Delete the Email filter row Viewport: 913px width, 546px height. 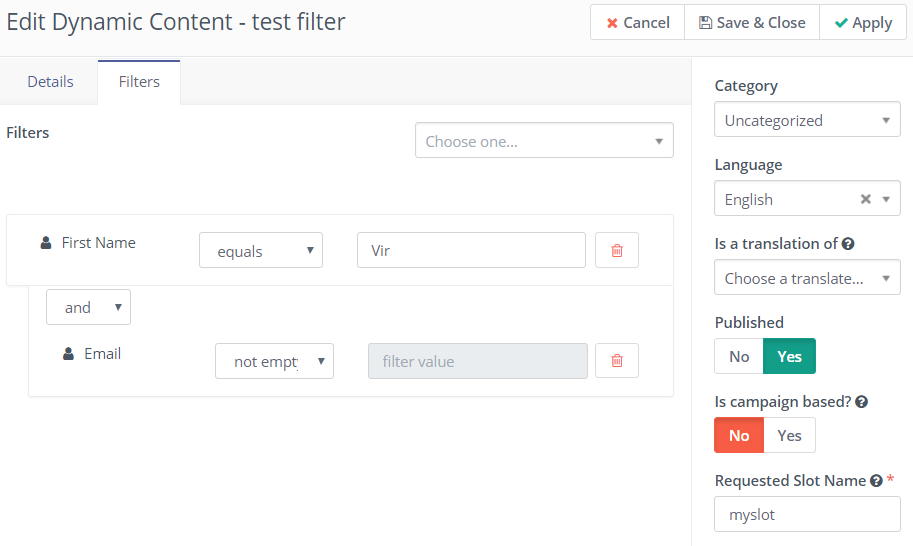point(617,361)
